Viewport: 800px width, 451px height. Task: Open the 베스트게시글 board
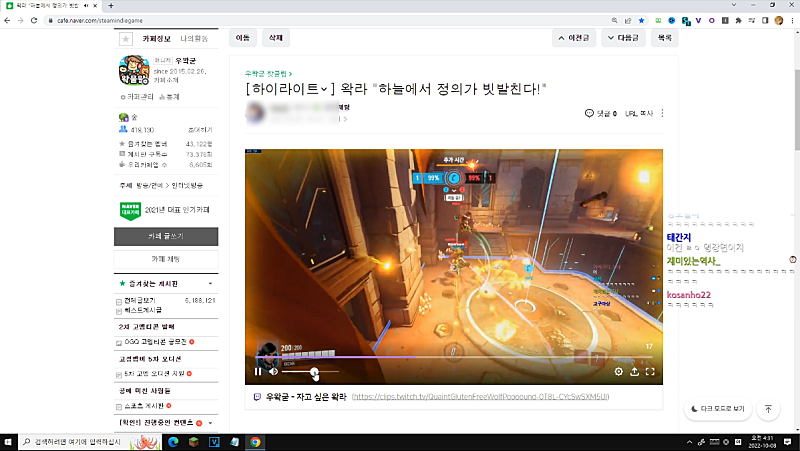point(143,310)
